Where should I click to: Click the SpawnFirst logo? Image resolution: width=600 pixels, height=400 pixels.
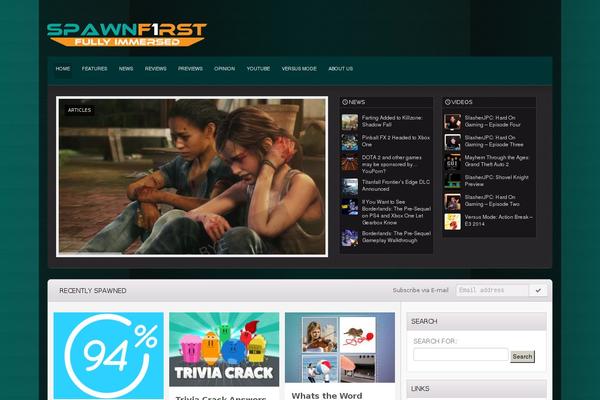tap(127, 35)
